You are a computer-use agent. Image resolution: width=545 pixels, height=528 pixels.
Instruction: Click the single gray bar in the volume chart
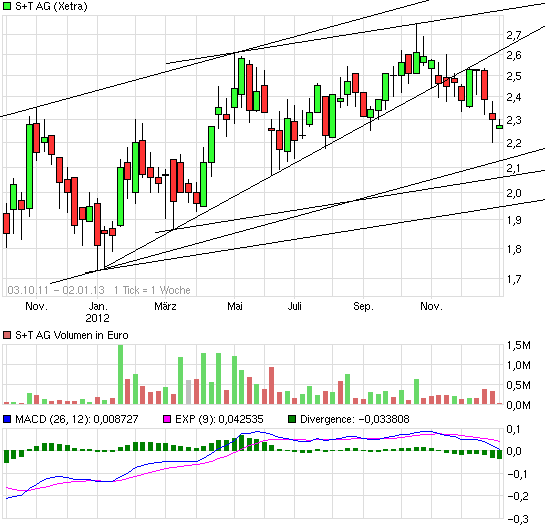[x=188, y=392]
